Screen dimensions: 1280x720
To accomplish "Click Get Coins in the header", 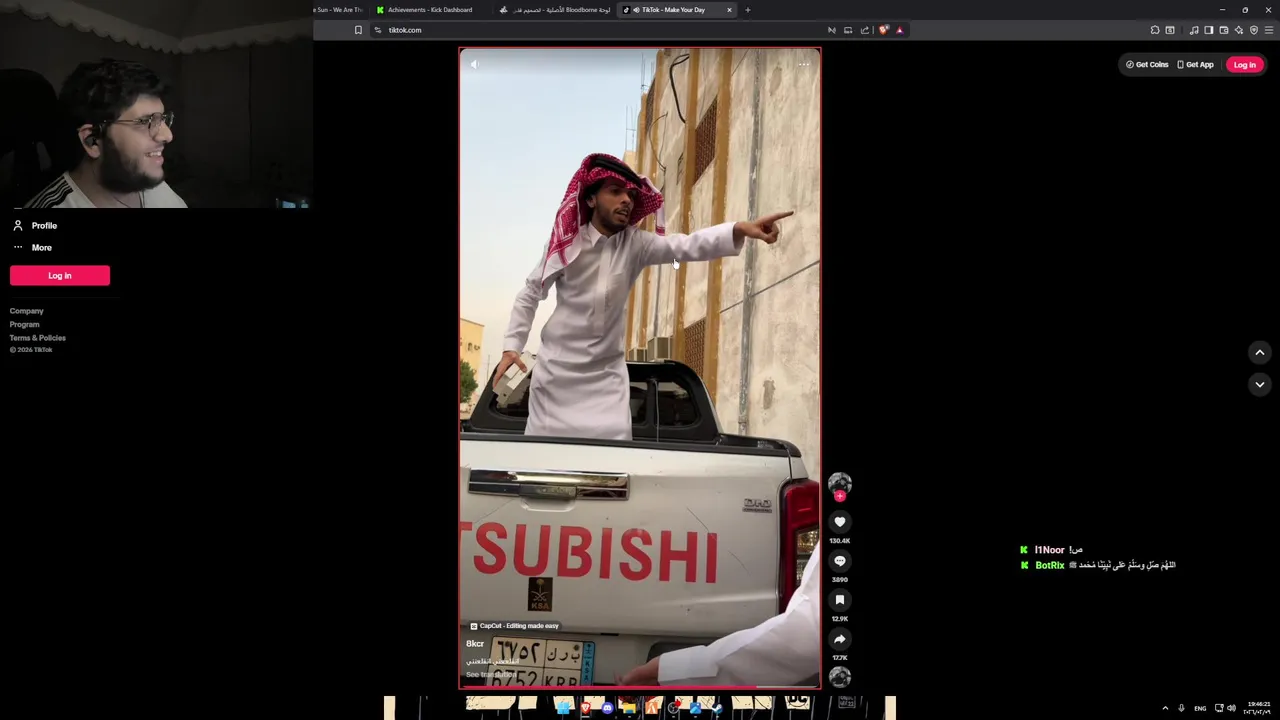I will (1147, 65).
